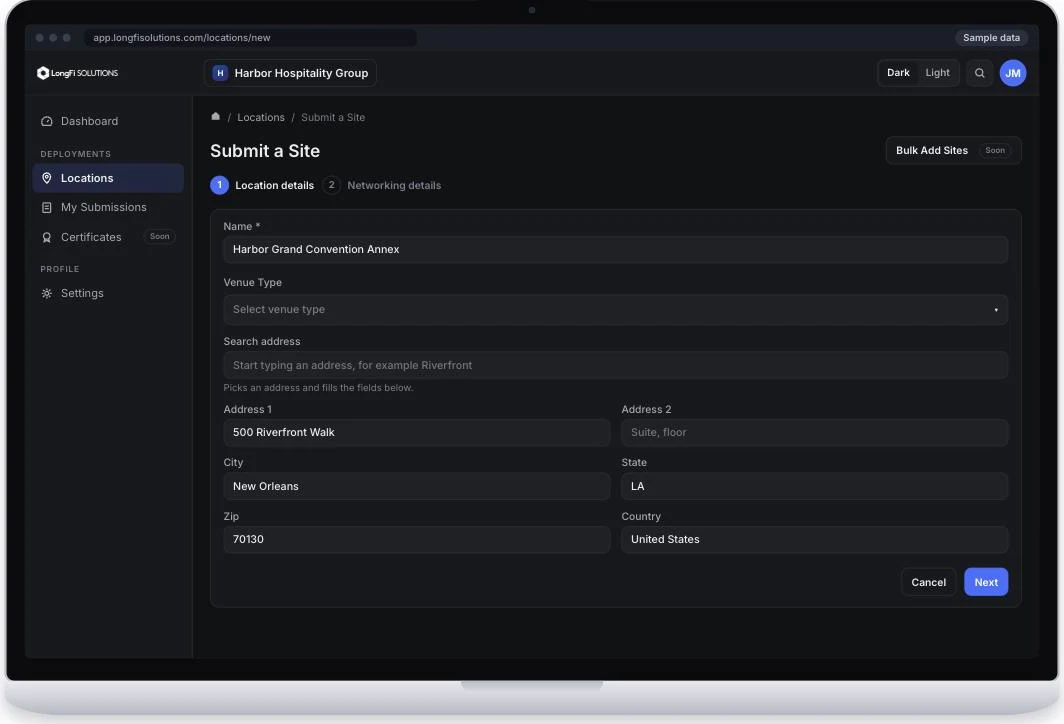
Task: Click the Zip field showing 70130
Action: click(x=416, y=539)
